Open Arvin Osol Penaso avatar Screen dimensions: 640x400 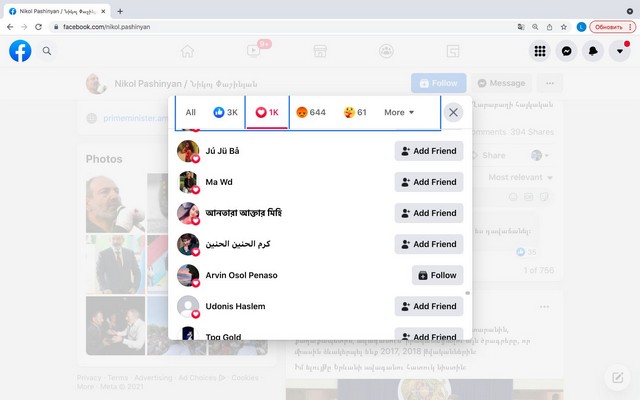tap(188, 275)
